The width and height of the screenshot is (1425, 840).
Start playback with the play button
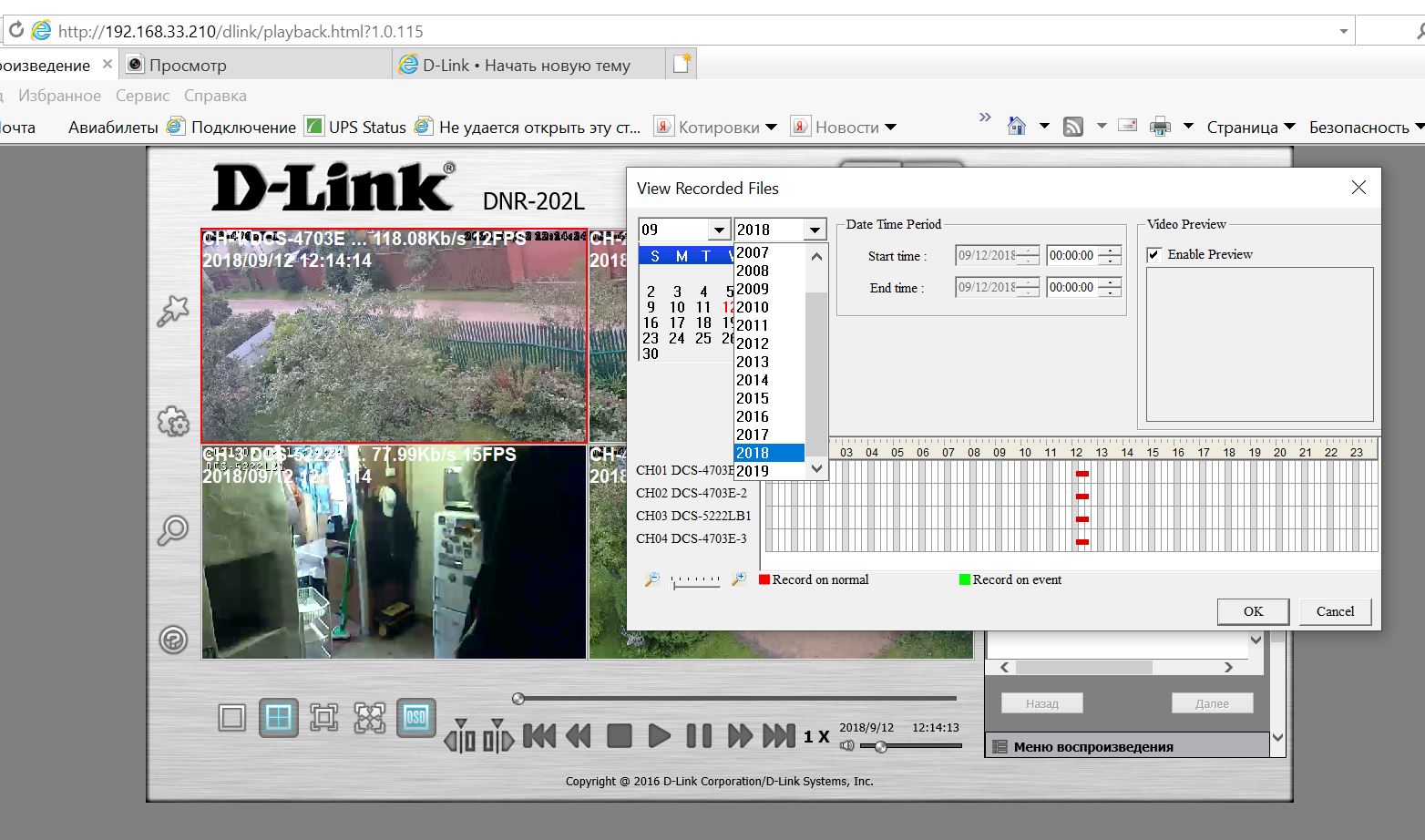(x=660, y=736)
